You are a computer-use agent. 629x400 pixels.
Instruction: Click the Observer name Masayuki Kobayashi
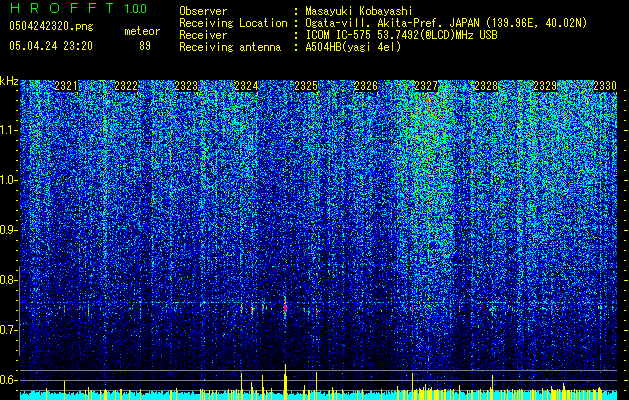(x=359, y=11)
